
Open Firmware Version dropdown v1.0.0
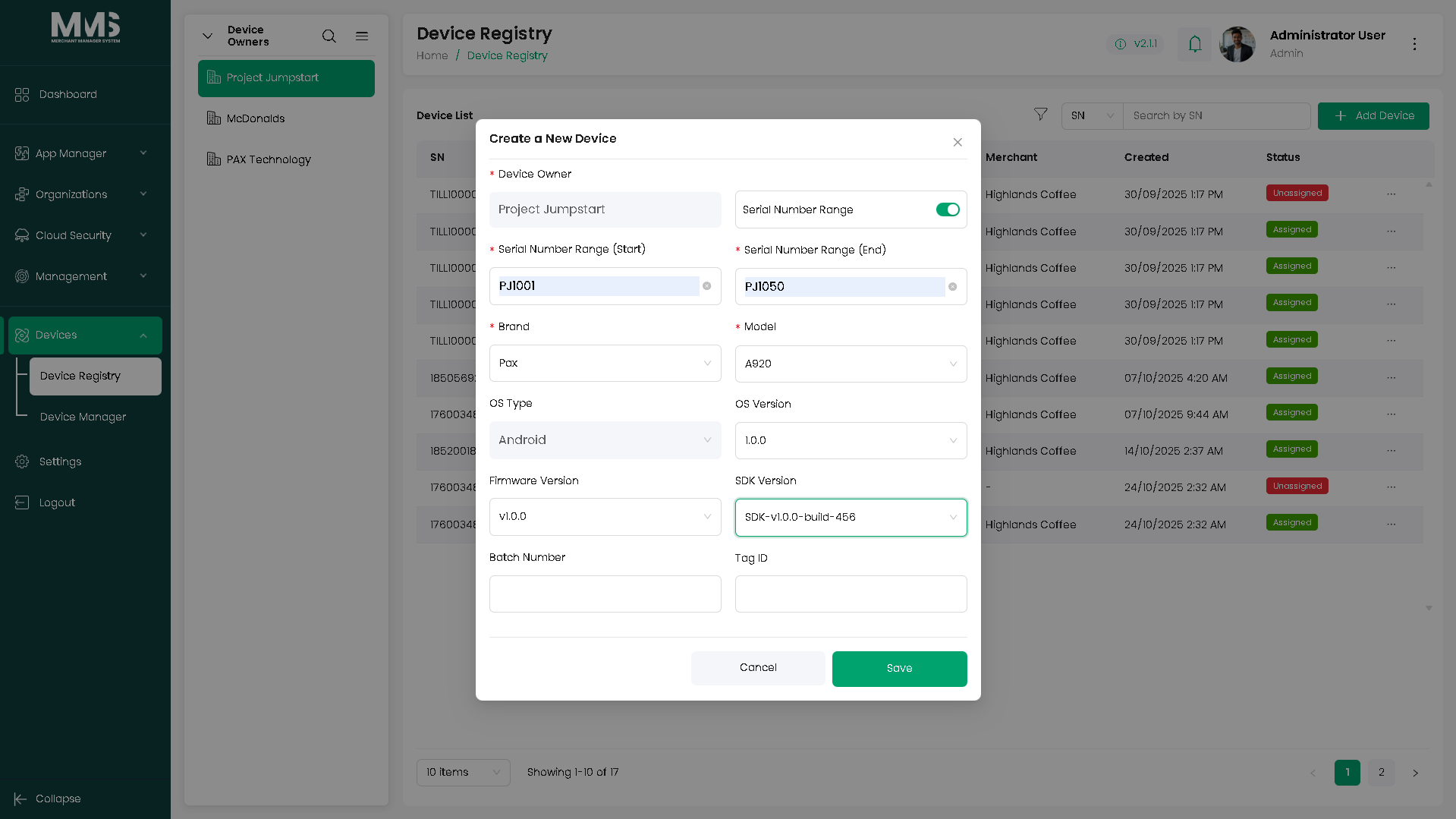(605, 517)
